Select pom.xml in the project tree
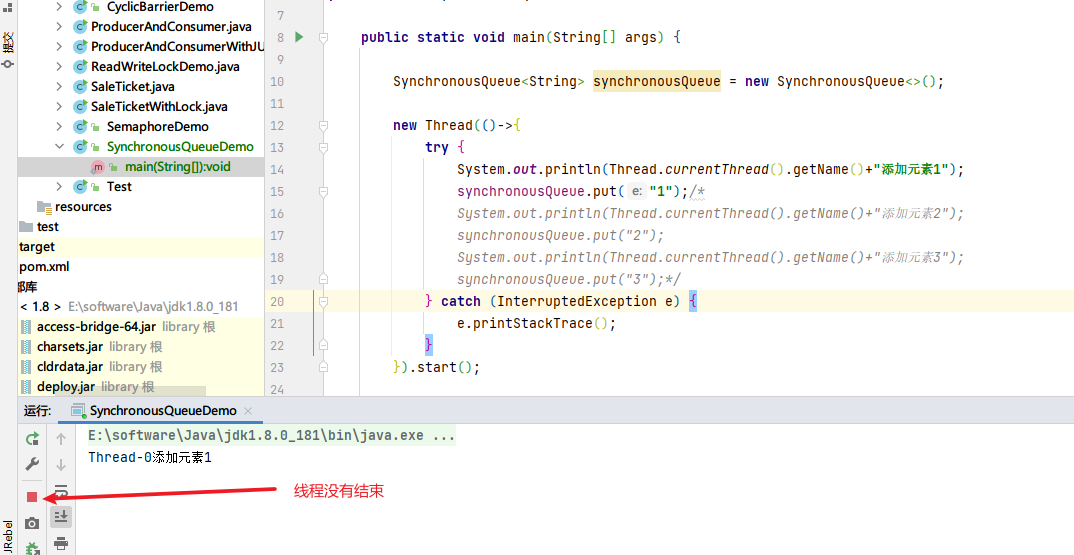Viewport: 1074px width, 555px height. pos(44,267)
